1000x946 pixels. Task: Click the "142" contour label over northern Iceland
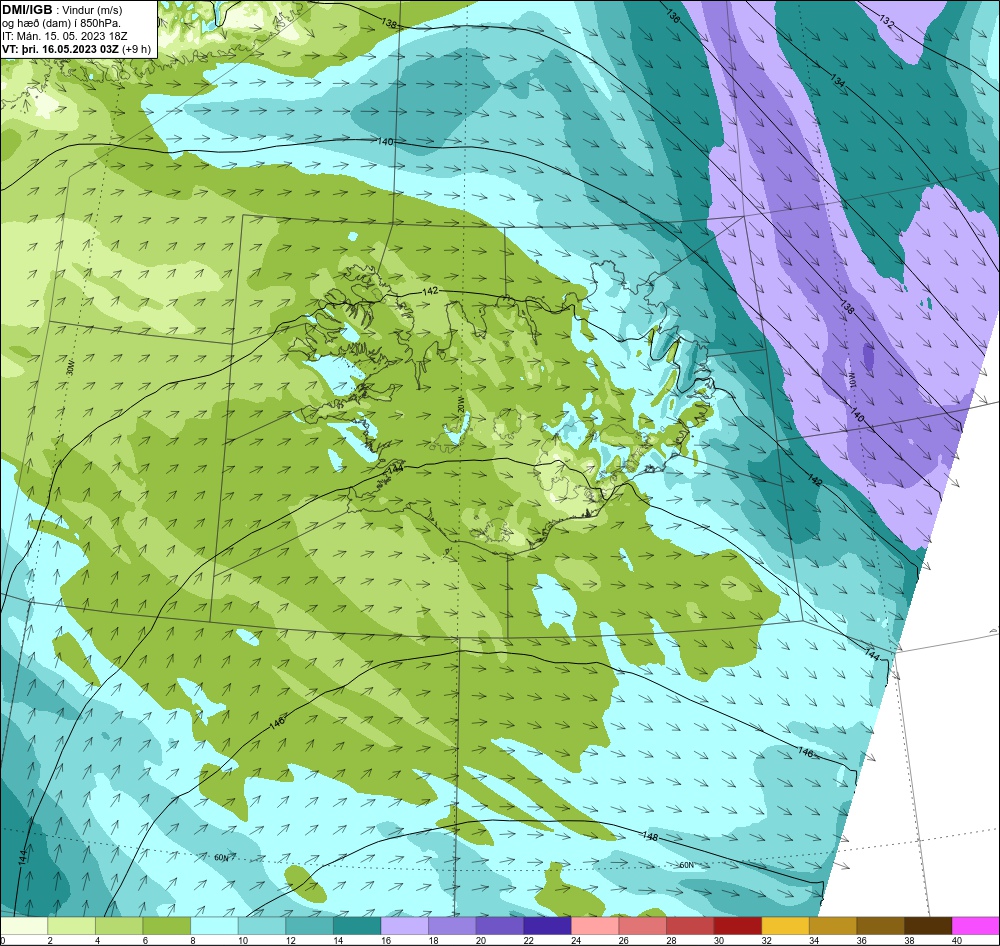coord(430,291)
